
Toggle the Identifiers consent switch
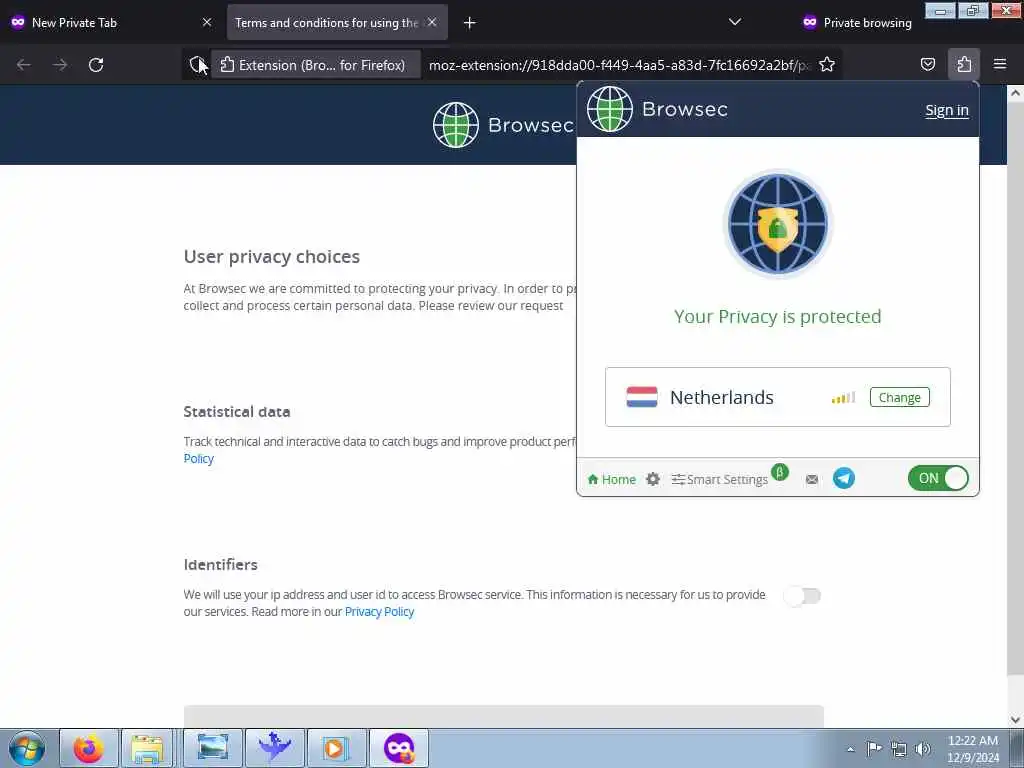tap(802, 596)
